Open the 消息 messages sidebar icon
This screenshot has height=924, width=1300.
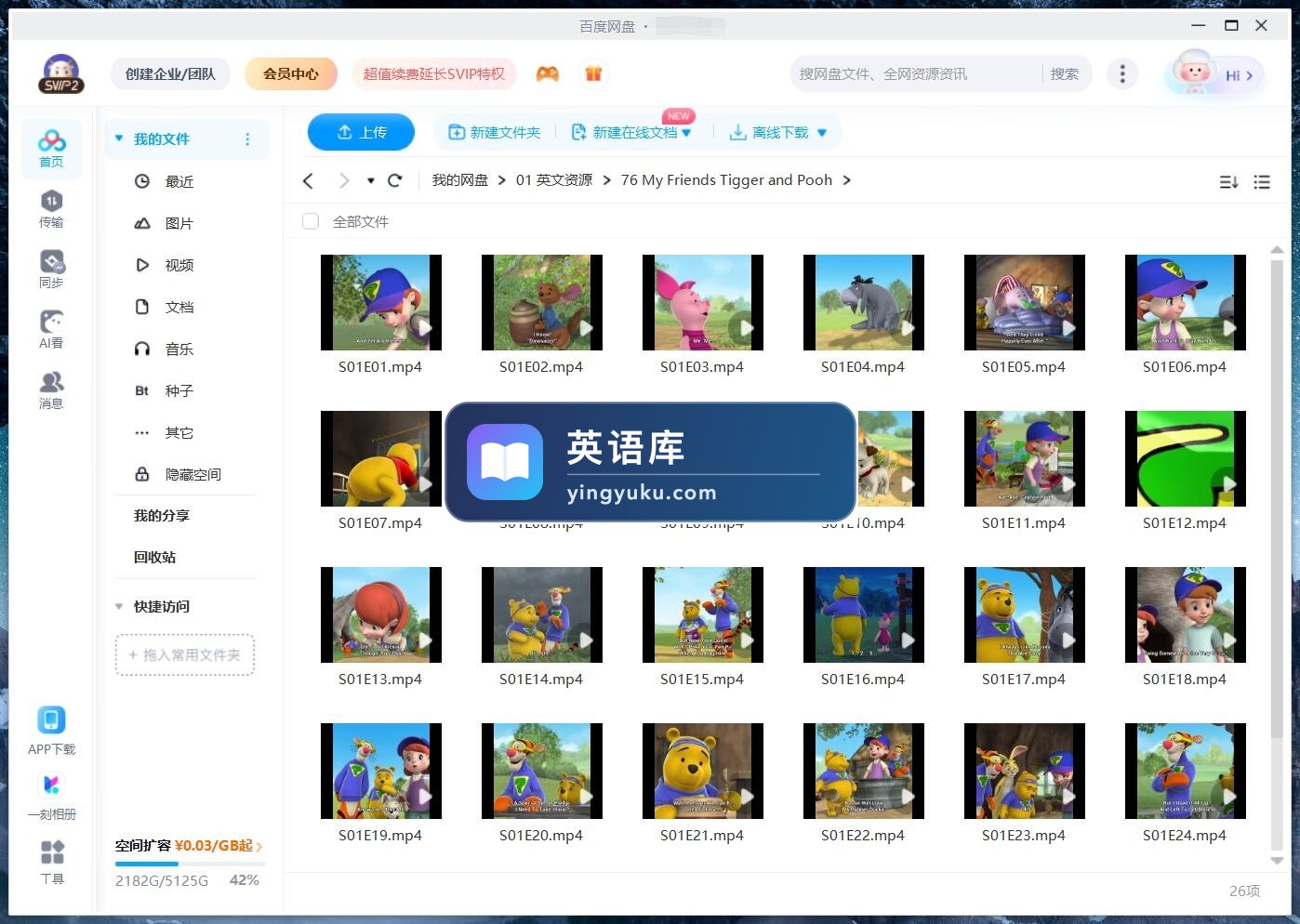[51, 390]
